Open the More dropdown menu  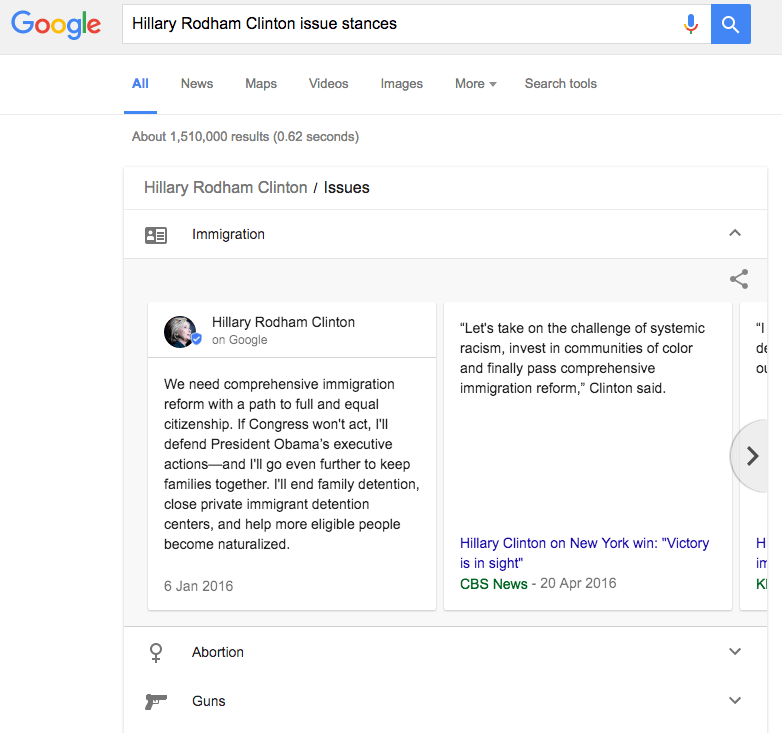[x=475, y=84]
